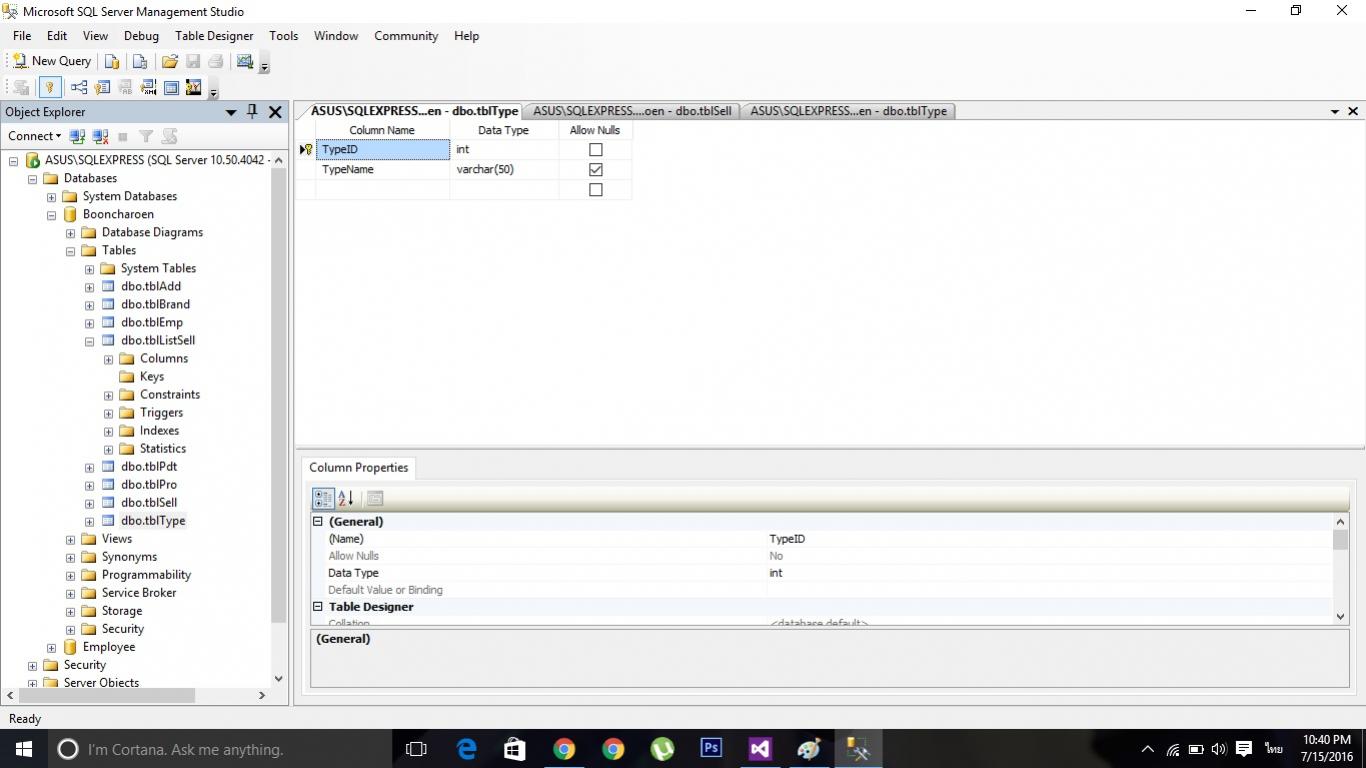Open the File menu
1366x768 pixels.
pos(22,36)
